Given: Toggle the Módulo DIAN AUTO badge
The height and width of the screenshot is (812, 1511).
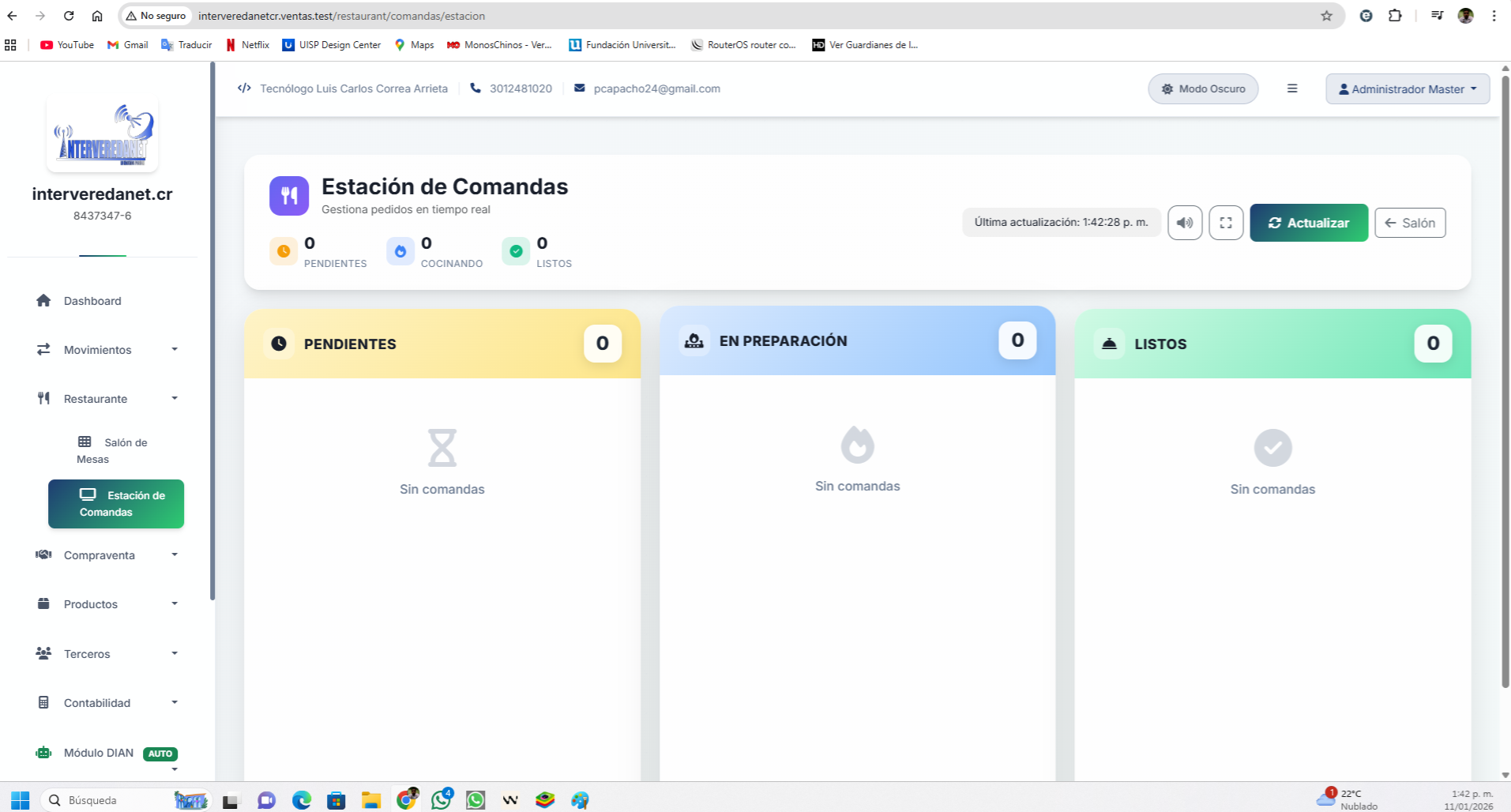Looking at the screenshot, I should click(160, 754).
